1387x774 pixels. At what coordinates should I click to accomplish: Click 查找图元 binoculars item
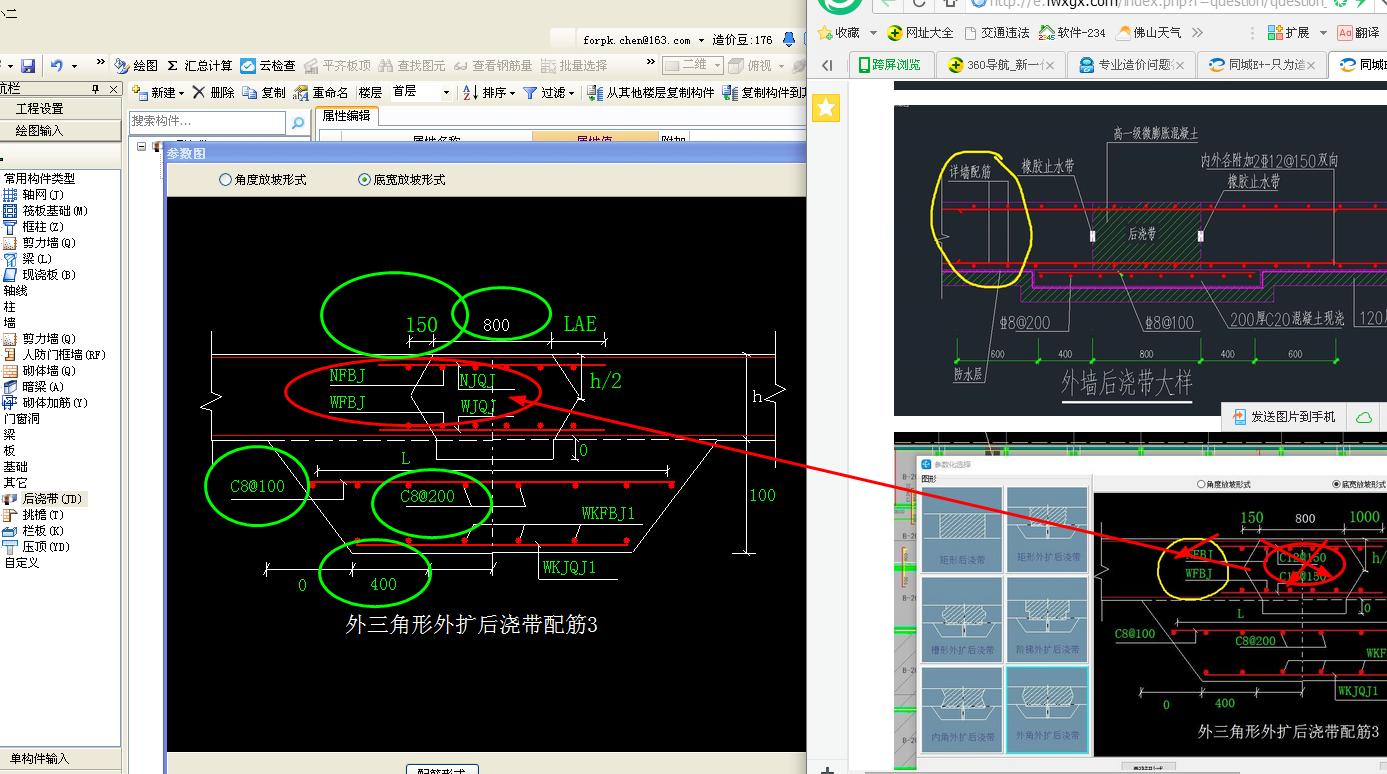click(412, 66)
